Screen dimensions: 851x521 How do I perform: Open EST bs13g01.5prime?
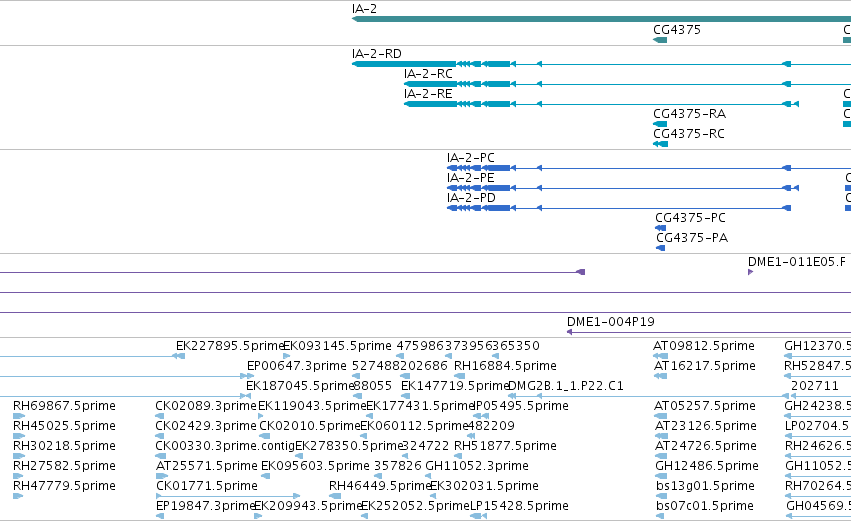pos(705,487)
